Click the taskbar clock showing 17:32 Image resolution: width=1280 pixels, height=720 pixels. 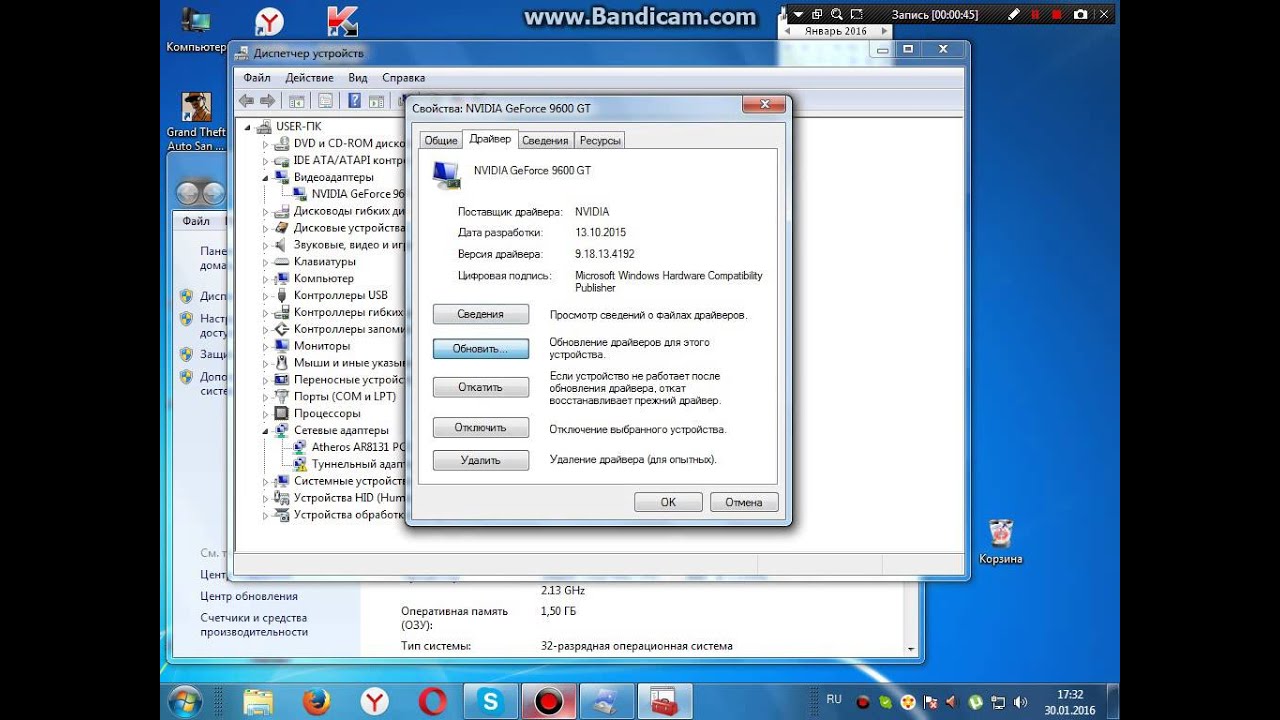pos(1070,701)
